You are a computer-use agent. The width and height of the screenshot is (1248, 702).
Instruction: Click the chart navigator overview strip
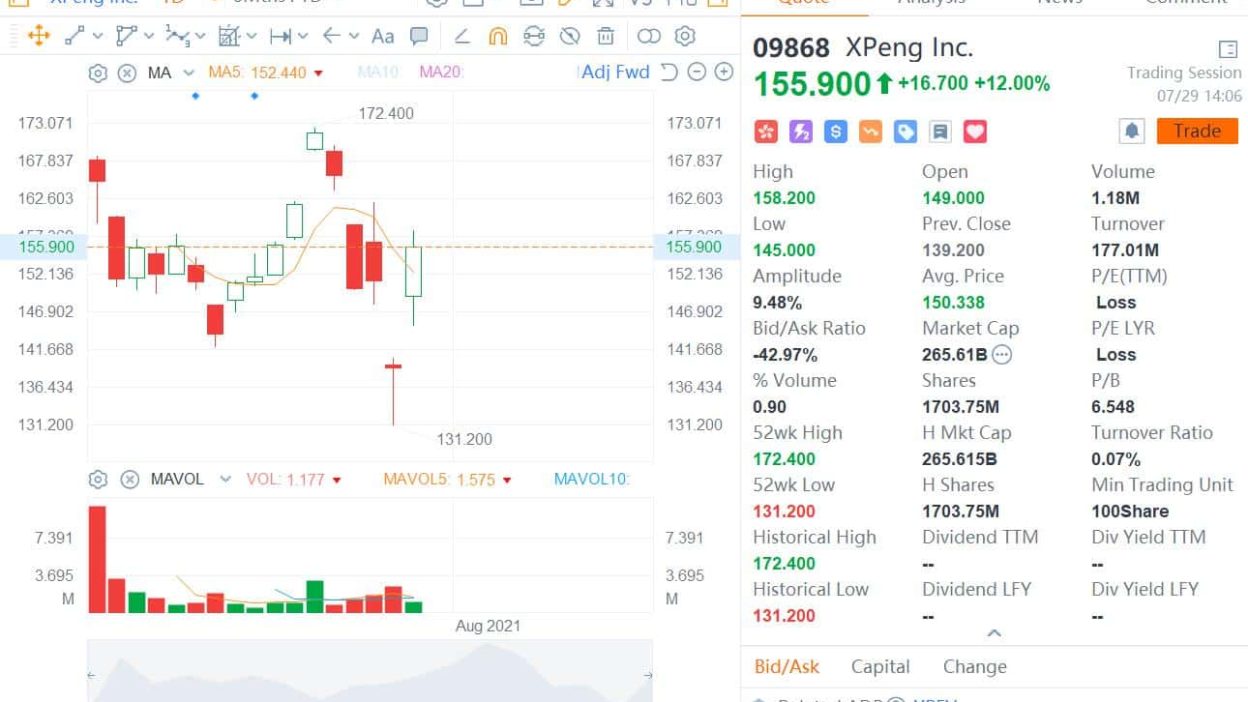370,671
